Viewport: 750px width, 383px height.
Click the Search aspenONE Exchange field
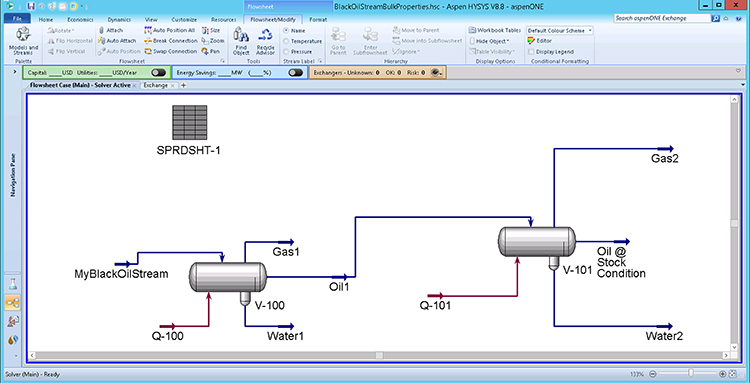click(662, 18)
